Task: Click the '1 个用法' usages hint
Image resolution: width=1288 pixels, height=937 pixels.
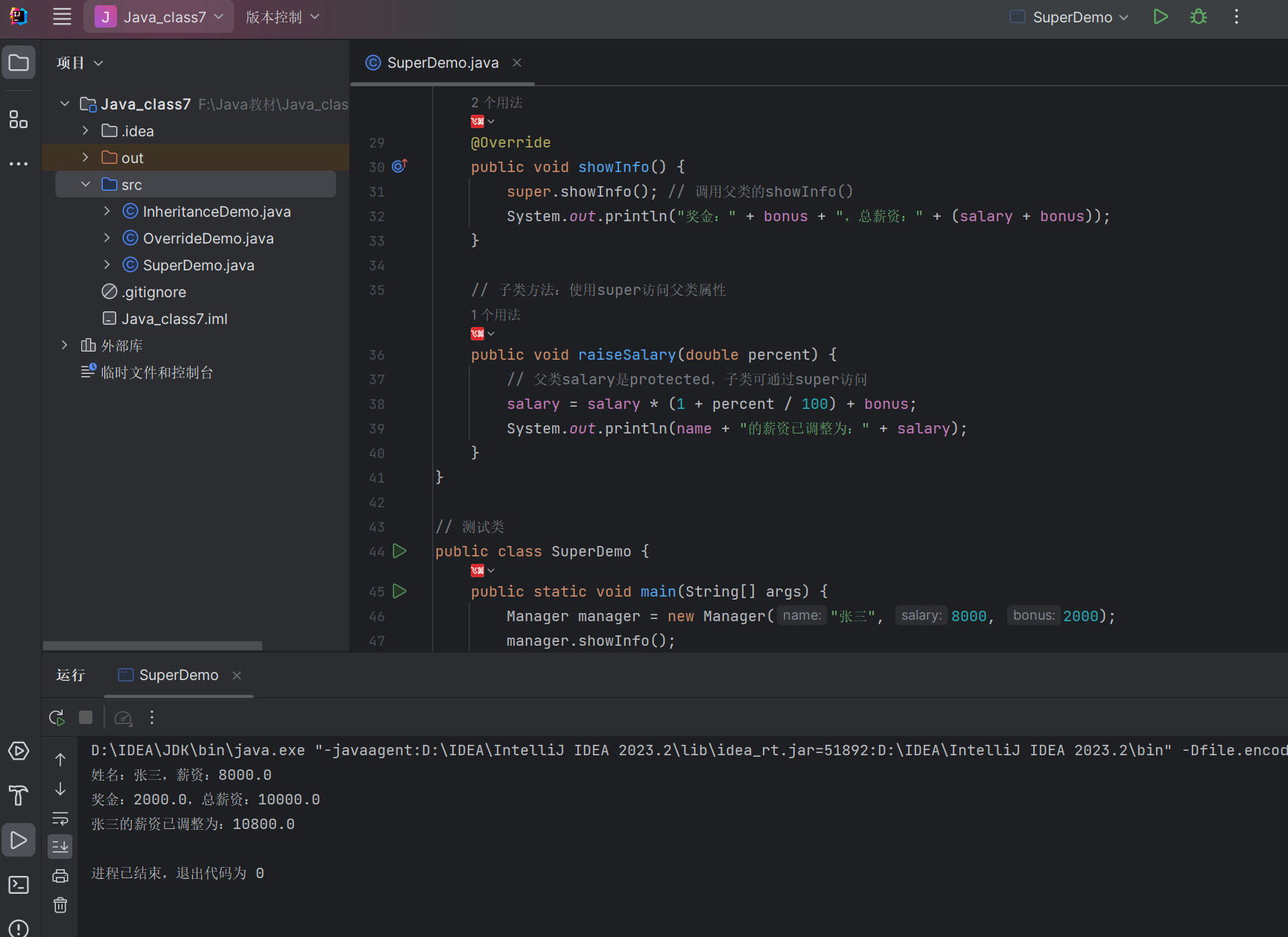Action: click(x=496, y=315)
